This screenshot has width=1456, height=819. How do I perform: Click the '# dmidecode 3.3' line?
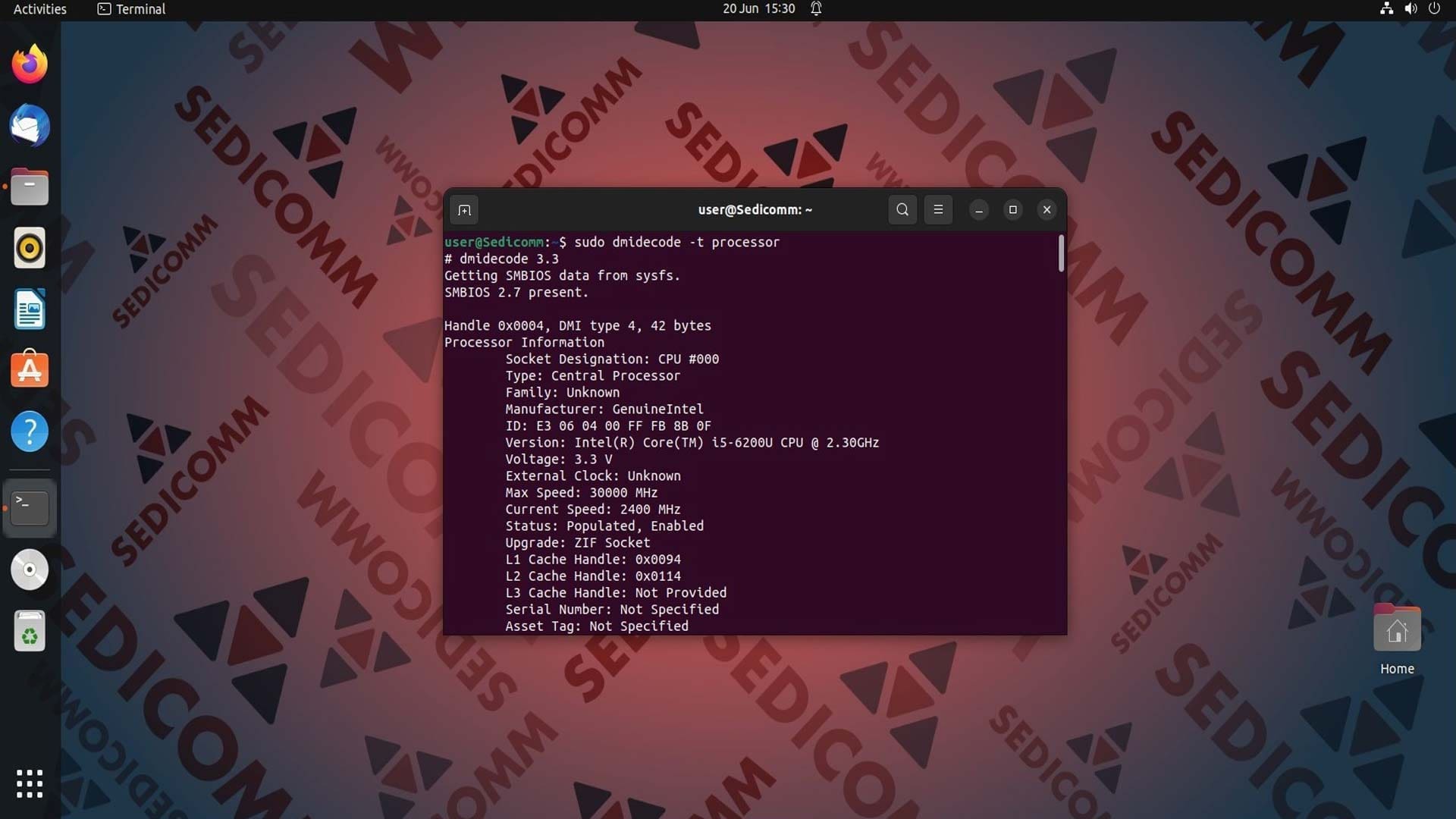click(501, 259)
